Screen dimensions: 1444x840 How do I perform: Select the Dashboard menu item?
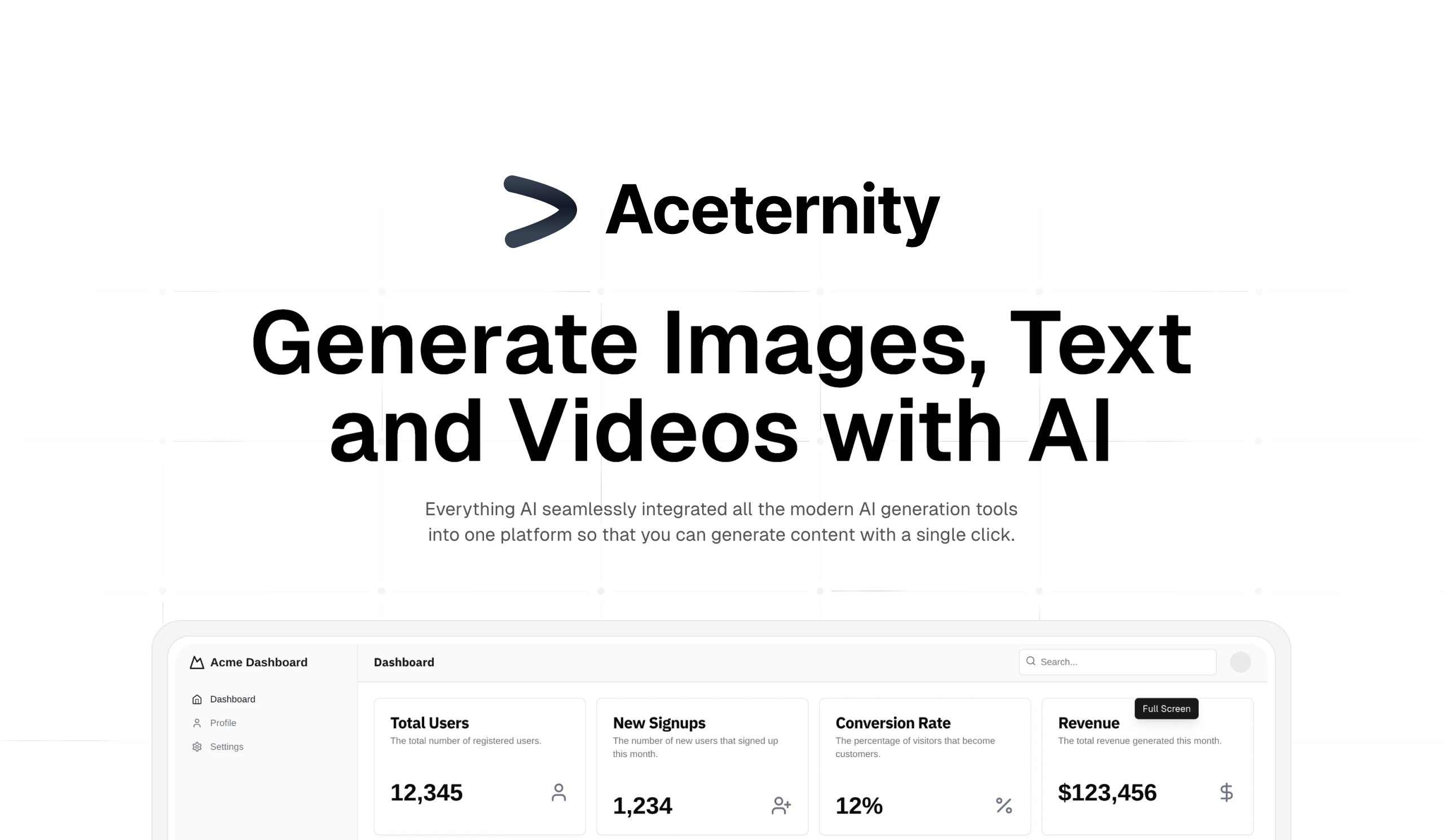232,698
